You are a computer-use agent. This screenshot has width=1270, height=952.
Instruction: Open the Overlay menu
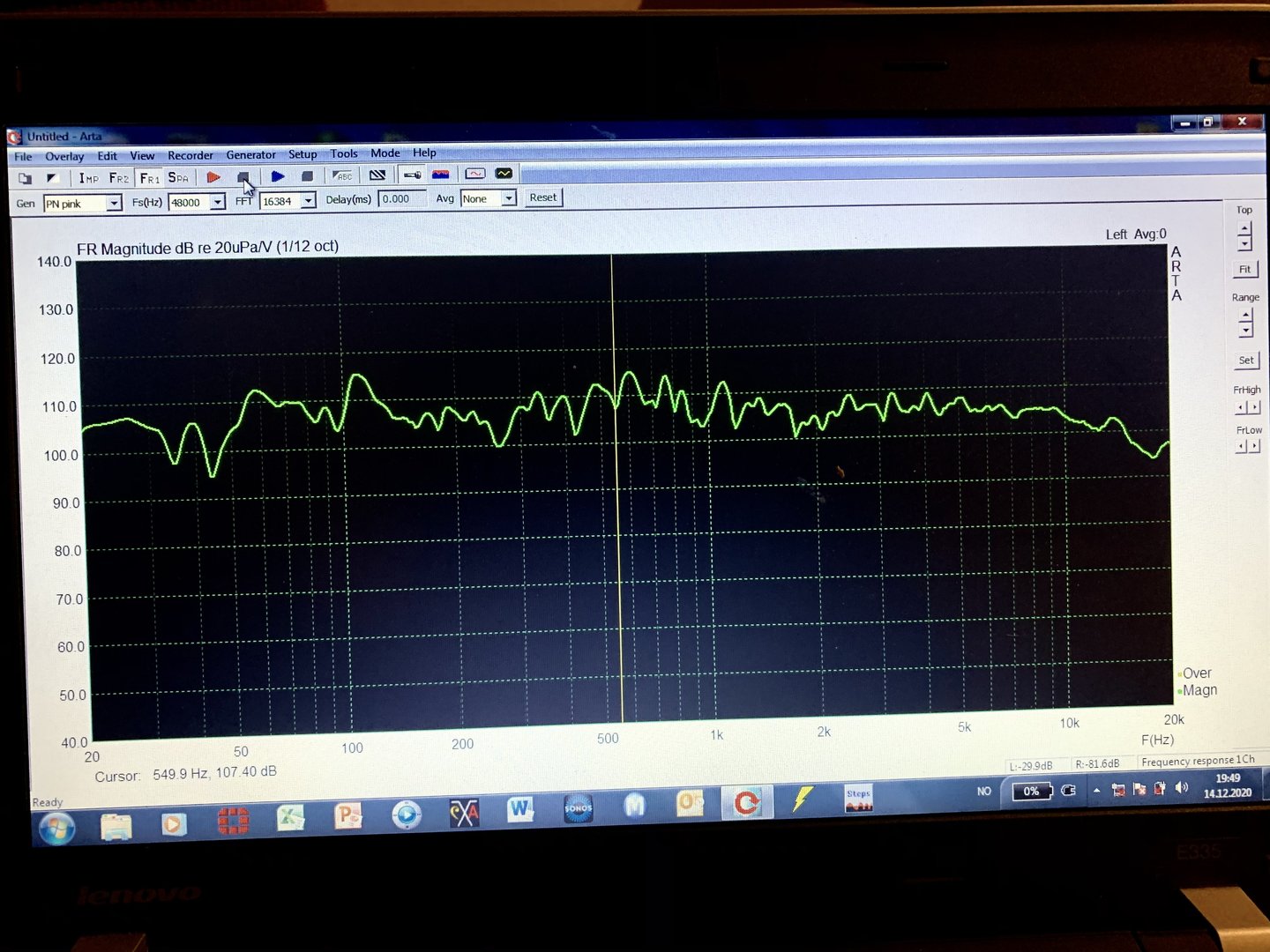tap(64, 157)
